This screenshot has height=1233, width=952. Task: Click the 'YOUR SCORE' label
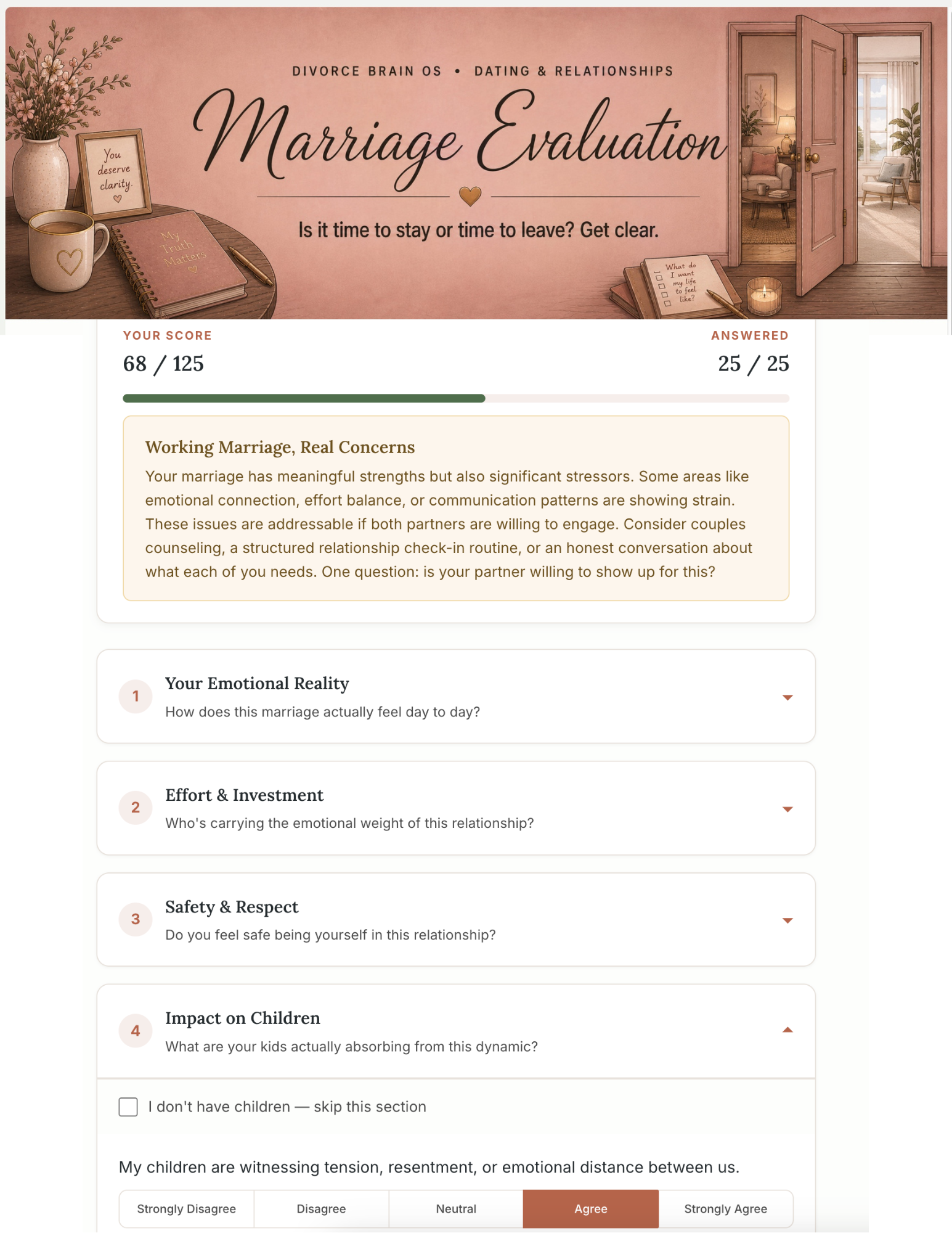pyautogui.click(x=168, y=336)
